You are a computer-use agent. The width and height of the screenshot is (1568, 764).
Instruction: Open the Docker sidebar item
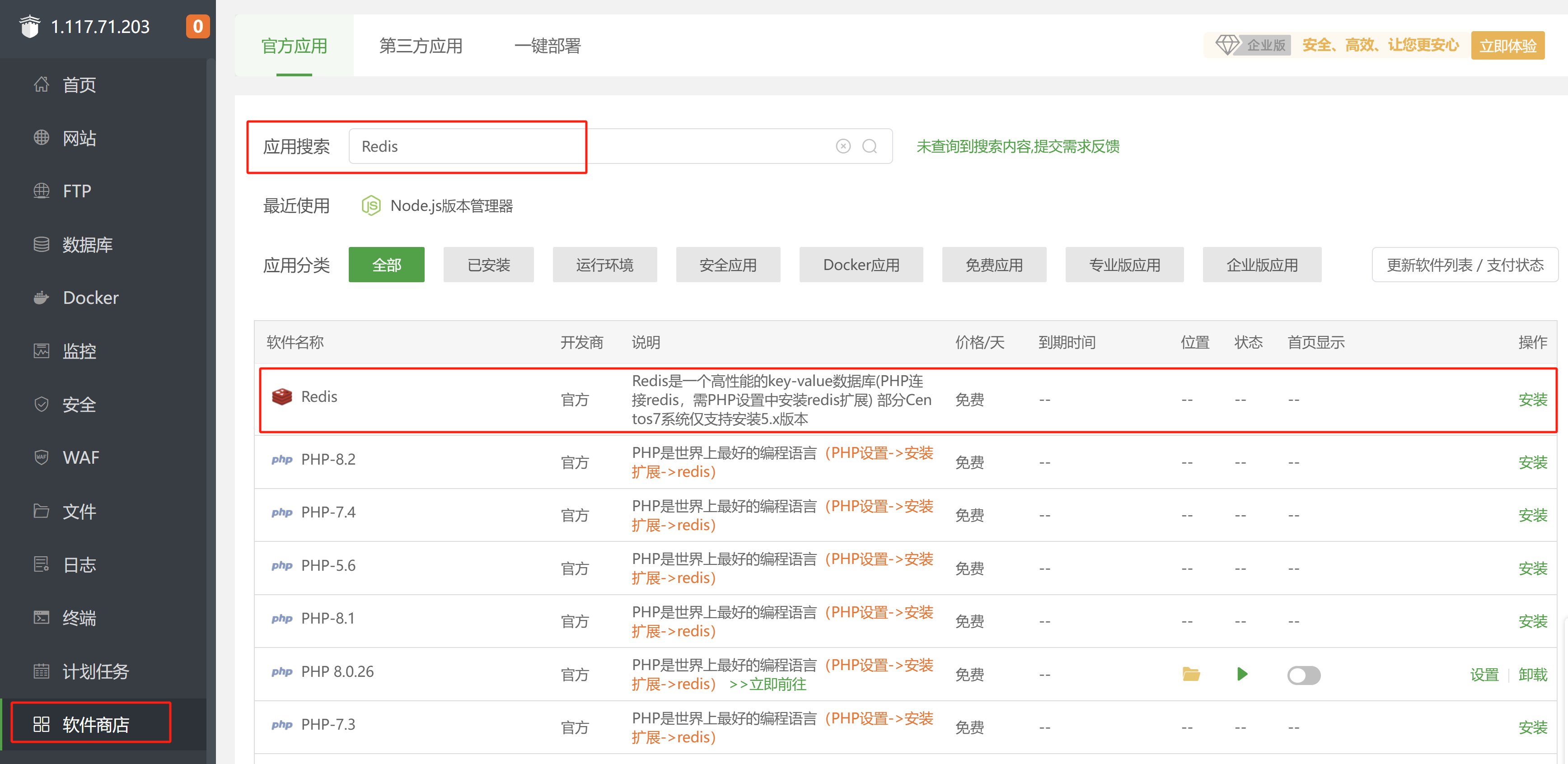[x=91, y=298]
